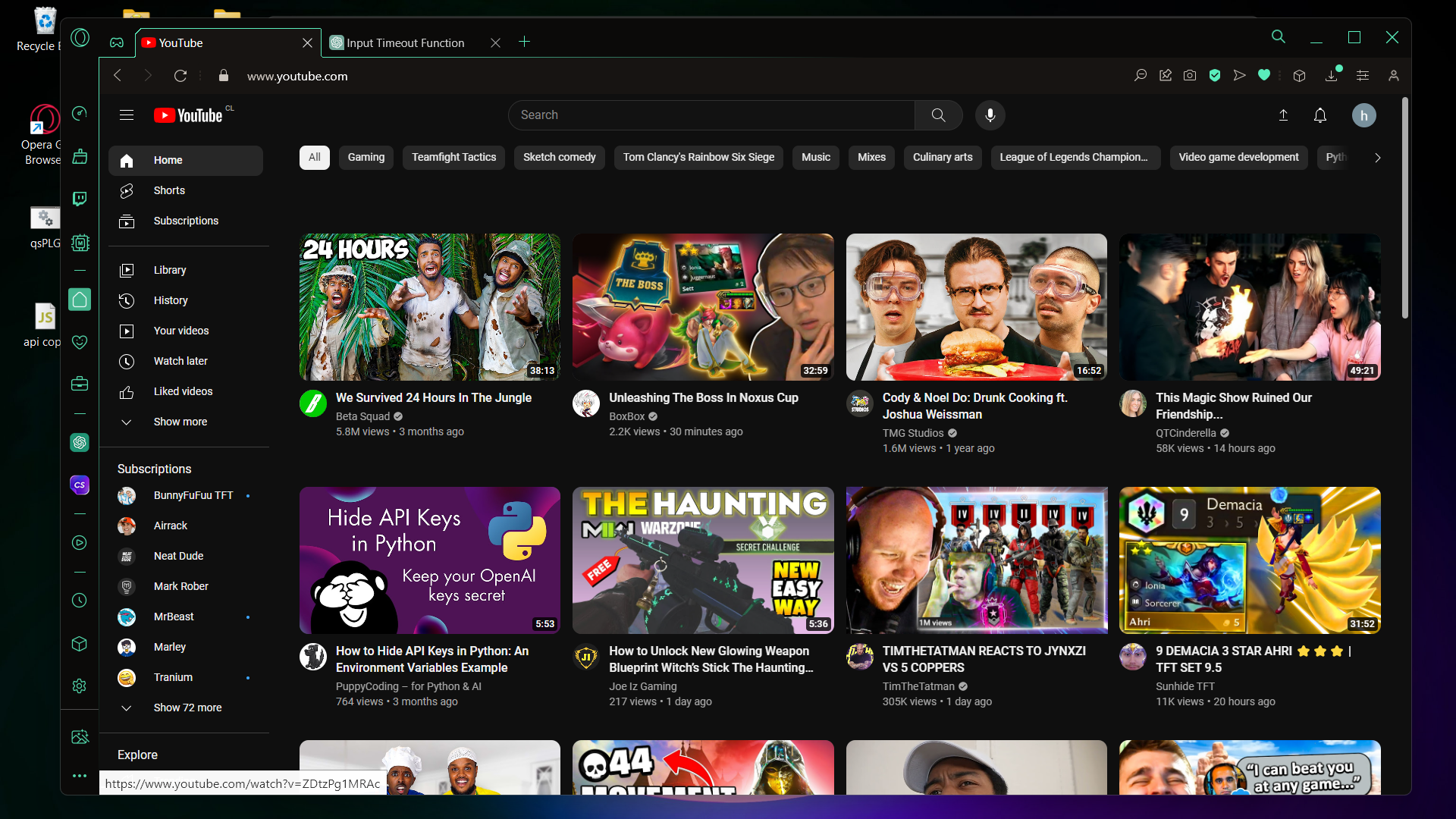Select the Music filter chip

click(x=816, y=157)
